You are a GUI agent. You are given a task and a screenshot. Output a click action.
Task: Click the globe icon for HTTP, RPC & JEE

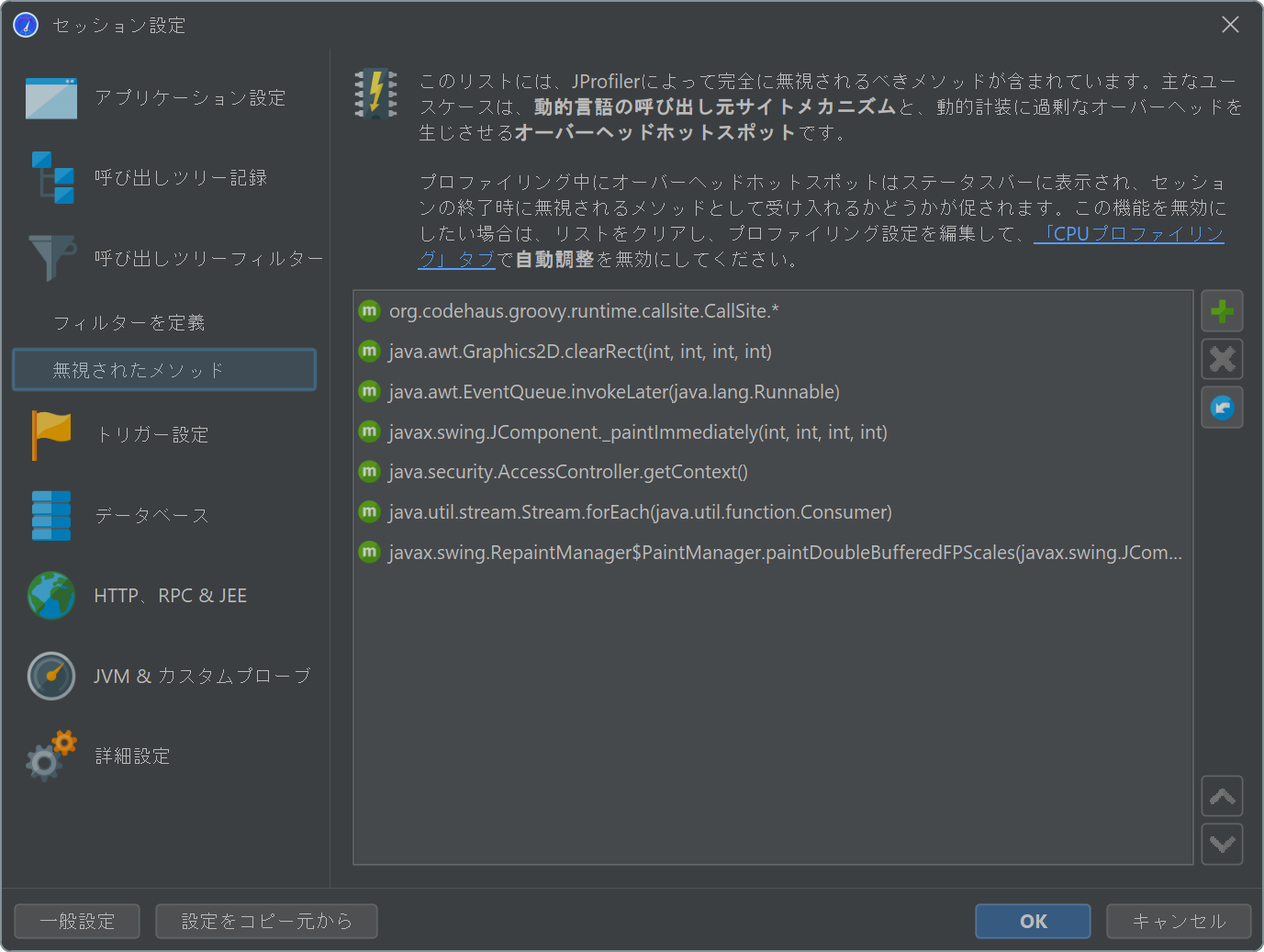pyautogui.click(x=51, y=595)
